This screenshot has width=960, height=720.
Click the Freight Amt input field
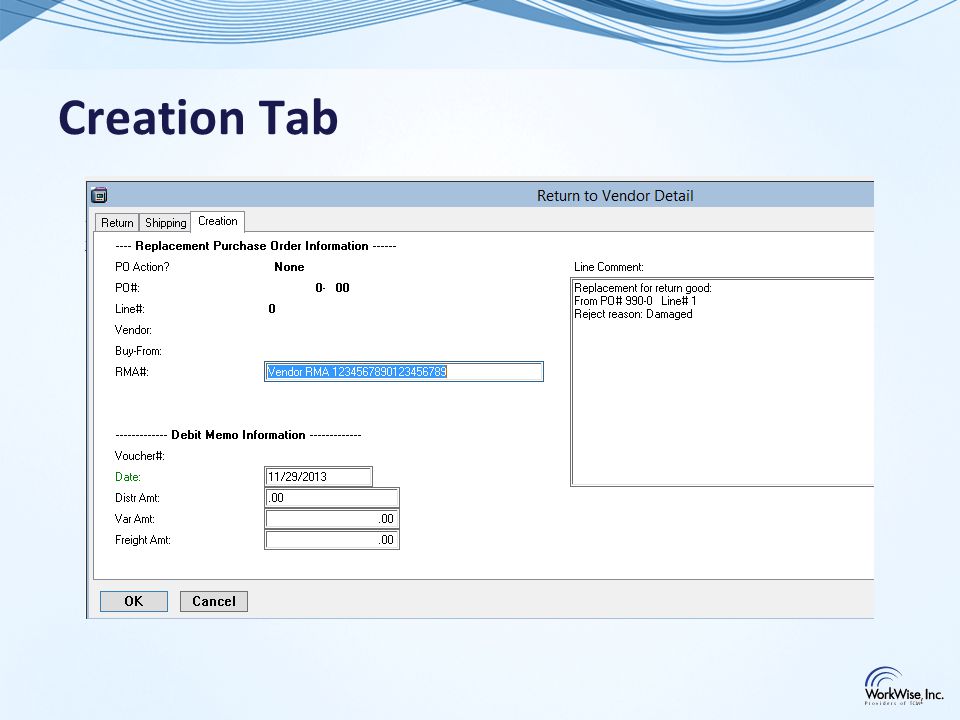click(x=332, y=539)
